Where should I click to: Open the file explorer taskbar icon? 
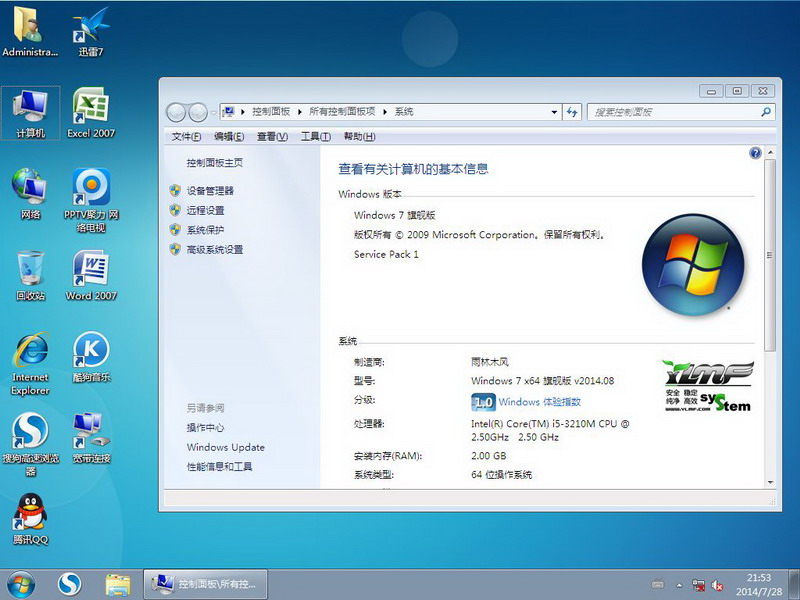118,585
